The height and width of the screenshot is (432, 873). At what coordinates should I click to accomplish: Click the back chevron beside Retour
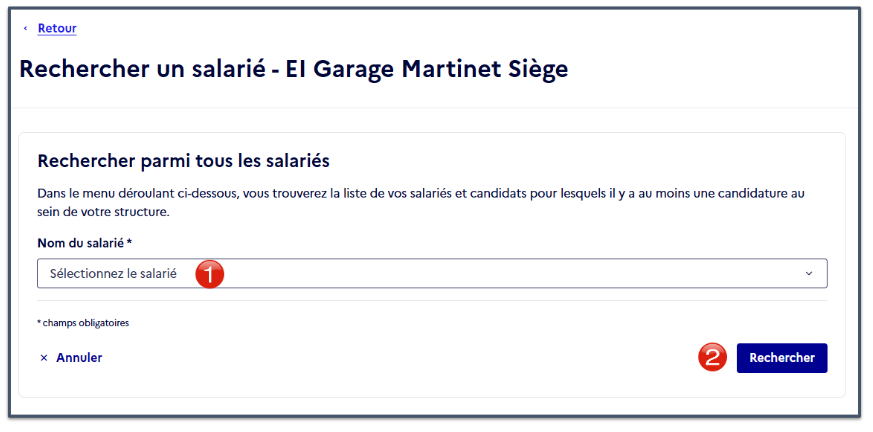pos(25,28)
